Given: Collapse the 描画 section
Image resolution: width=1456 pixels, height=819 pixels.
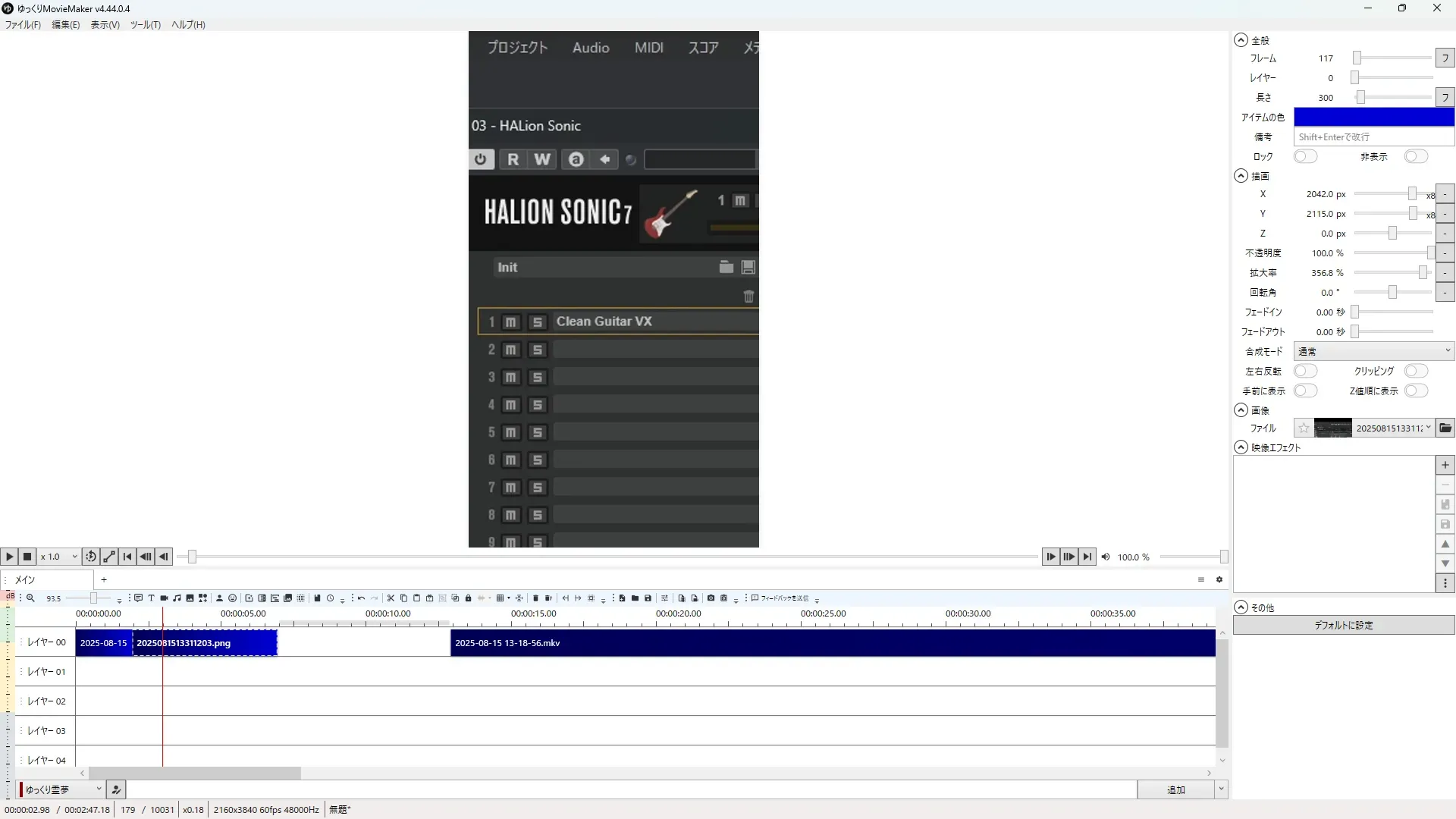Looking at the screenshot, I should pyautogui.click(x=1241, y=176).
